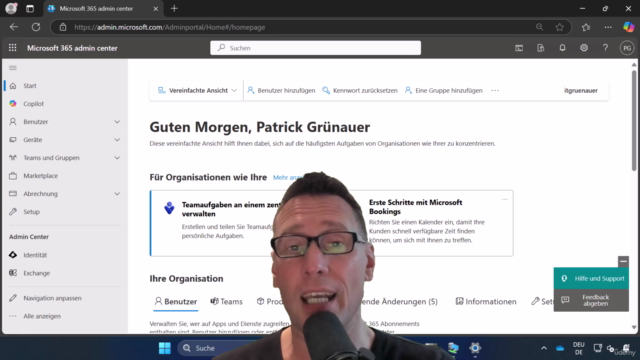Open browser settings and more ellipsis

pos(608,27)
